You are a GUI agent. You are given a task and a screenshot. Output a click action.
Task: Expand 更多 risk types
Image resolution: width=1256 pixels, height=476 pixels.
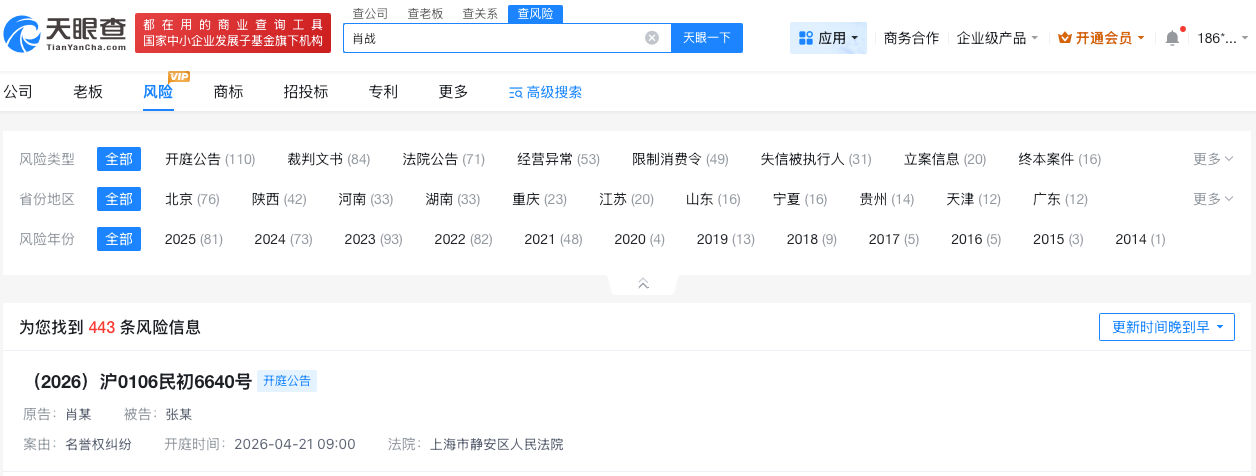click(x=1213, y=159)
